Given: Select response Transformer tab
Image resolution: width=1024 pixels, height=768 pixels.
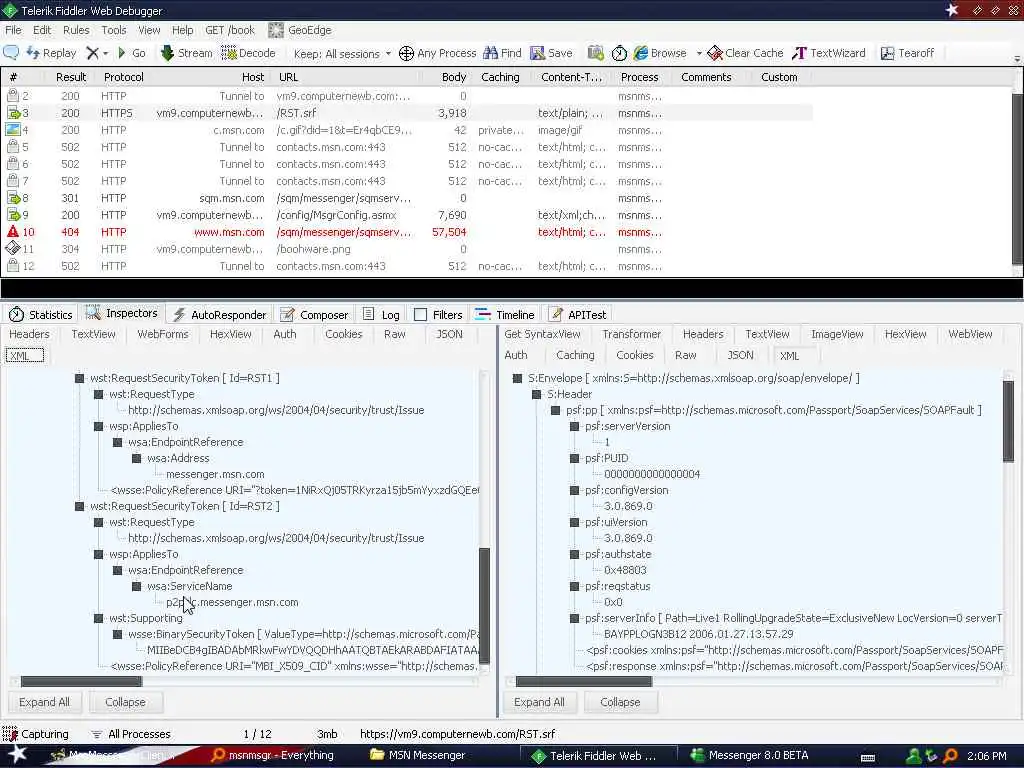Looking at the screenshot, I should point(632,334).
